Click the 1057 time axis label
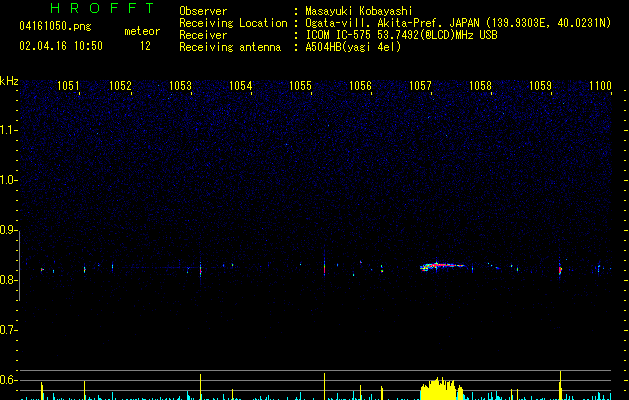Viewport: 629px width, 400px height. pyautogui.click(x=420, y=86)
